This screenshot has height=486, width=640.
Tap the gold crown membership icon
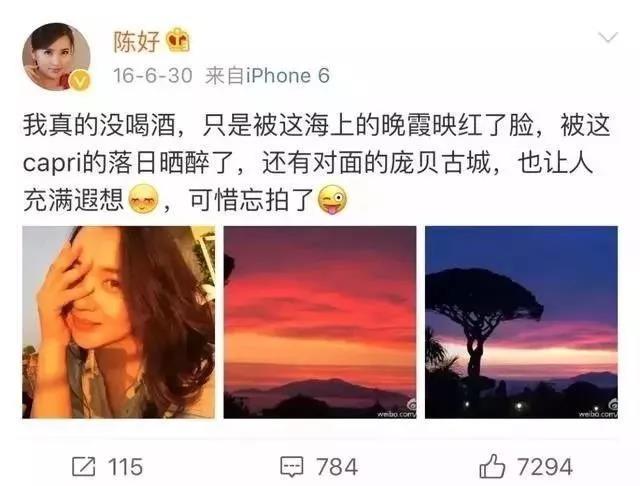[179, 40]
